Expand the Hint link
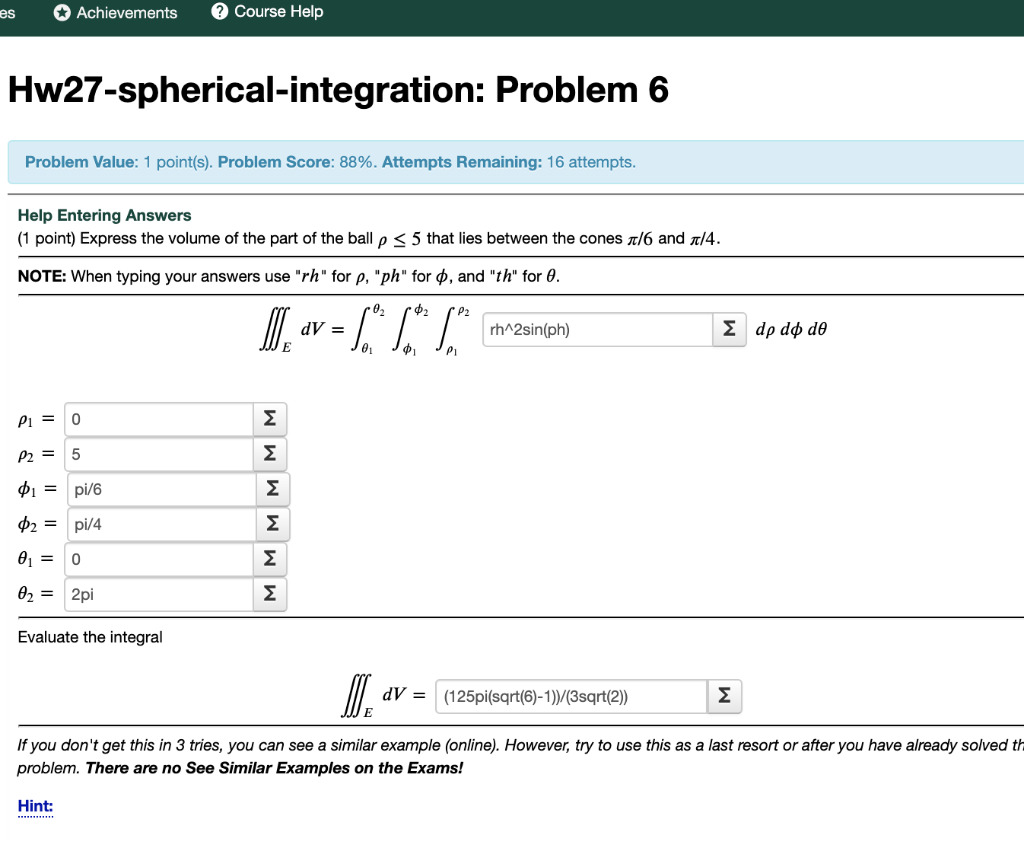The width and height of the screenshot is (1024, 848). click(35, 806)
